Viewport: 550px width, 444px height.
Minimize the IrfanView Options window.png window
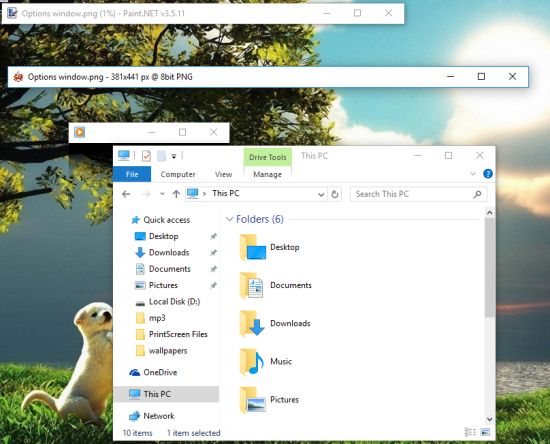click(450, 76)
